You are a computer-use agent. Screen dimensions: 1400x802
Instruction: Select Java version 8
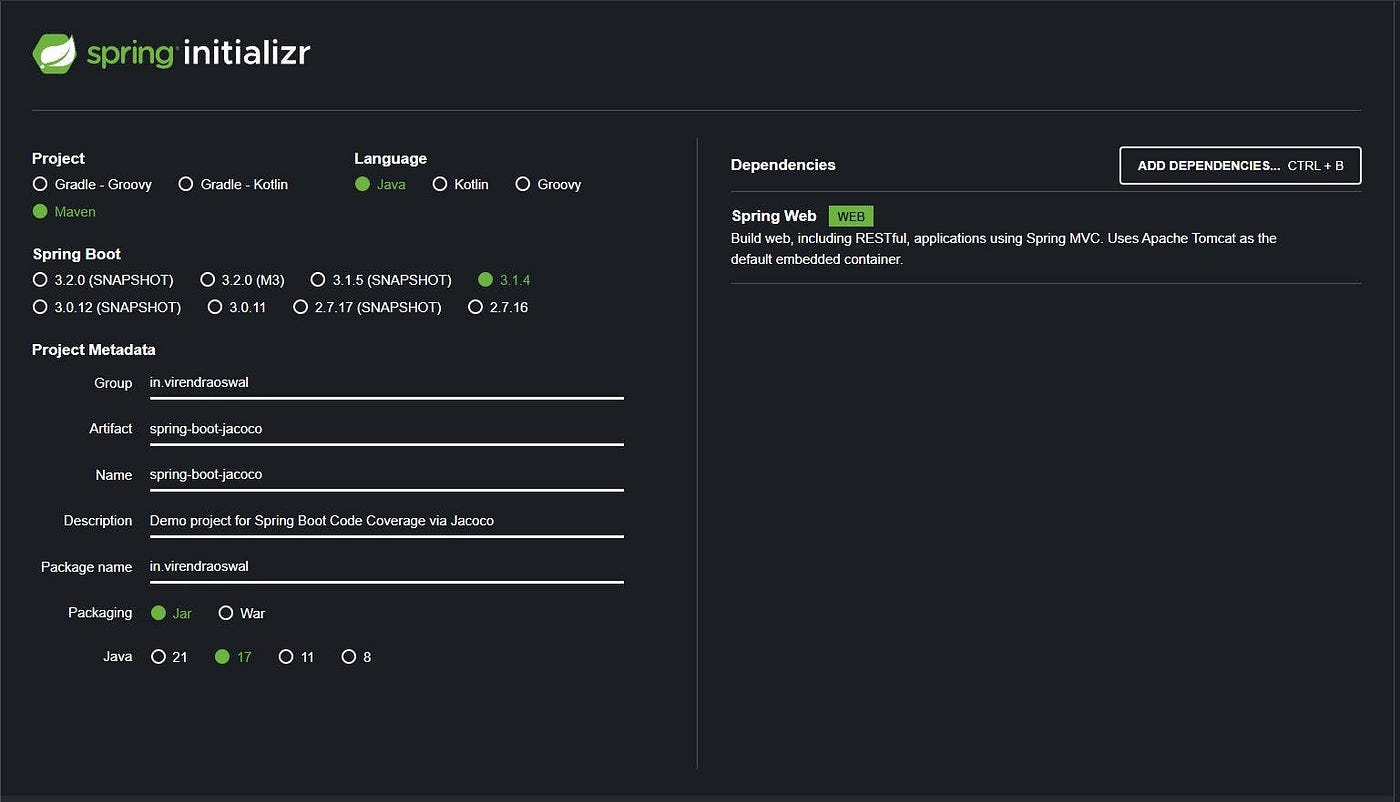356,657
